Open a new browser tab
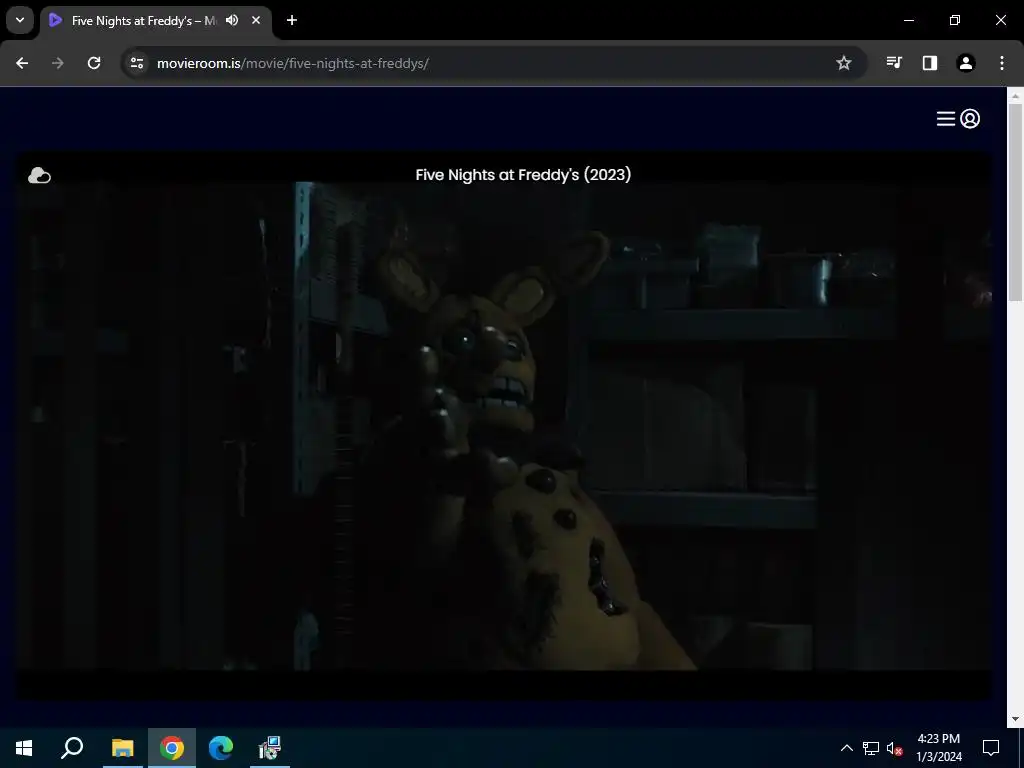1024x768 pixels. point(292,20)
